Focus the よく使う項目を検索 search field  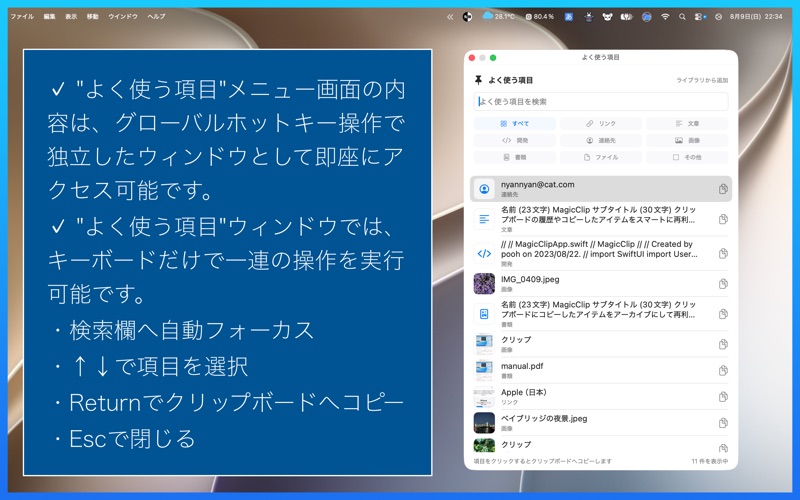pos(601,102)
